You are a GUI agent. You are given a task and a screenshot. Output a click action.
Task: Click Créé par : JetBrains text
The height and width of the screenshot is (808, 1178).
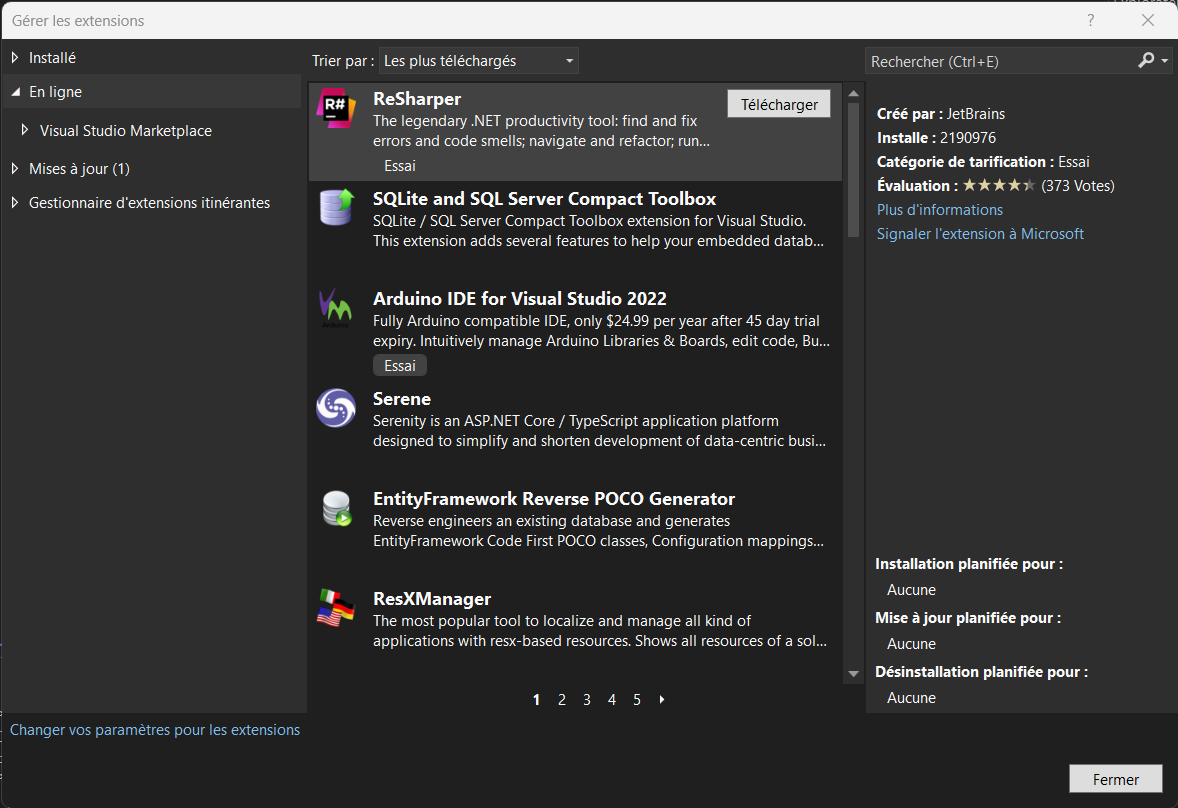pos(941,114)
